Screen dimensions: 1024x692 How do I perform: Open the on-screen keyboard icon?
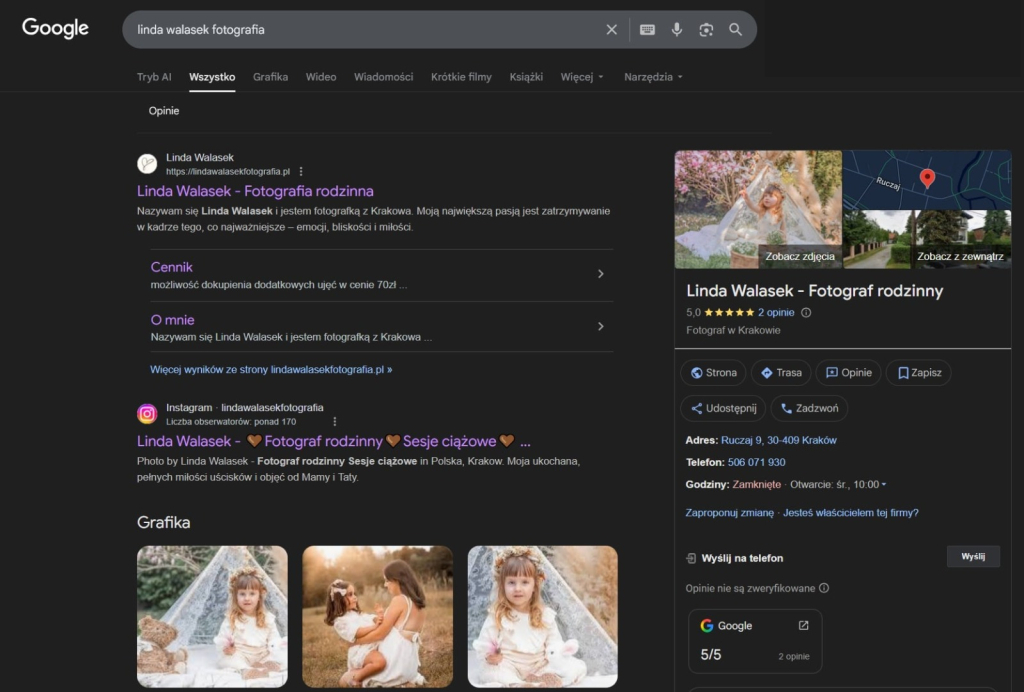[x=647, y=30]
